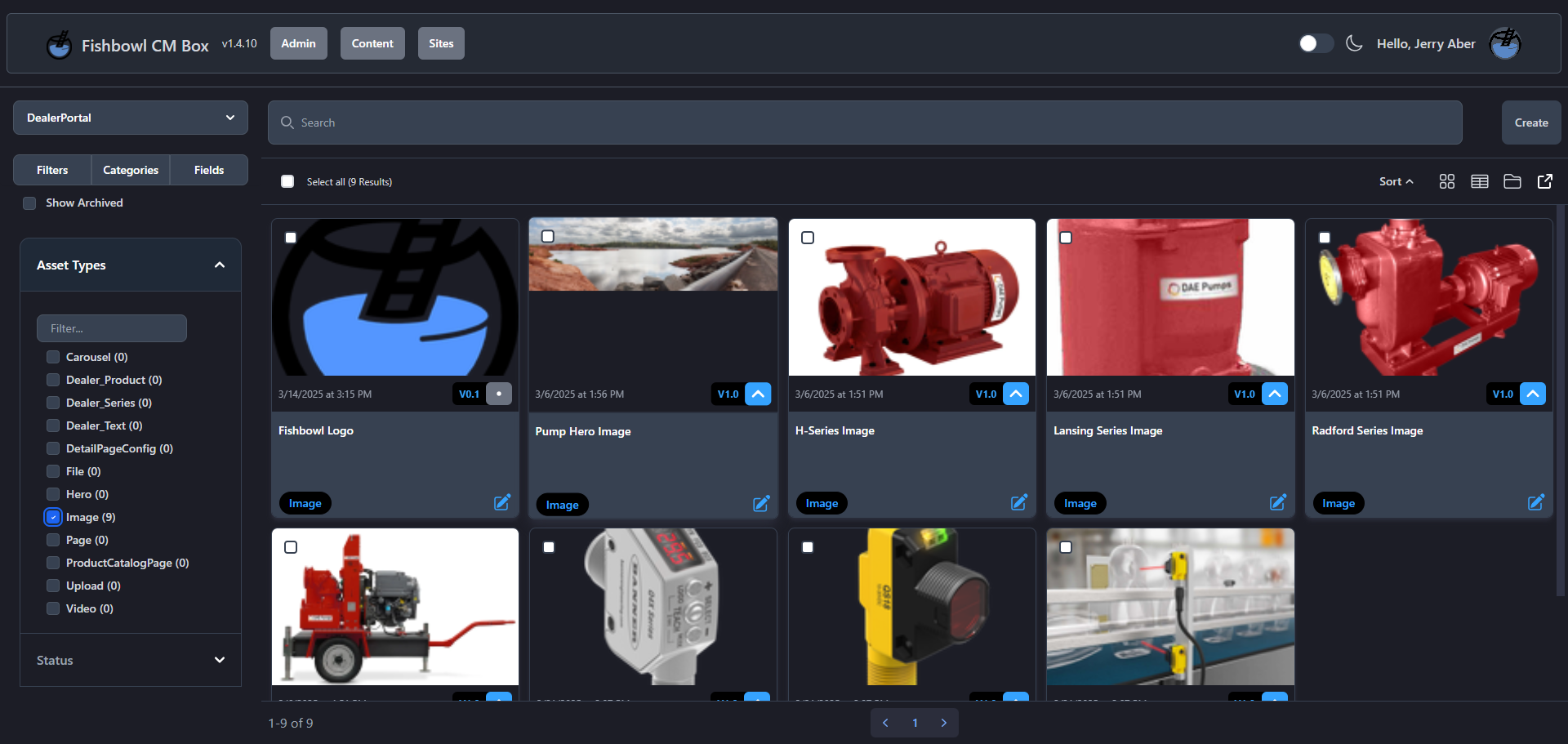Uncheck the Image asset type
The height and width of the screenshot is (744, 1568).
tap(53, 517)
